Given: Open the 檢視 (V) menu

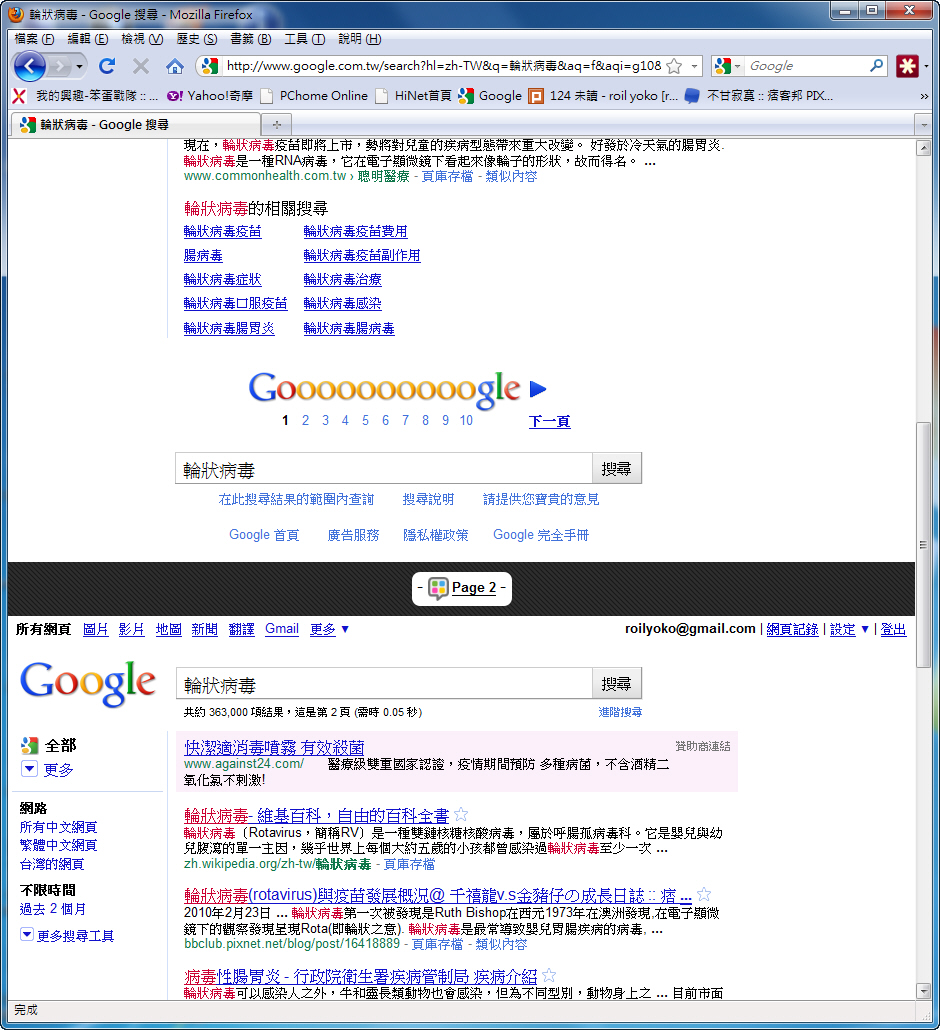Looking at the screenshot, I should point(142,39).
